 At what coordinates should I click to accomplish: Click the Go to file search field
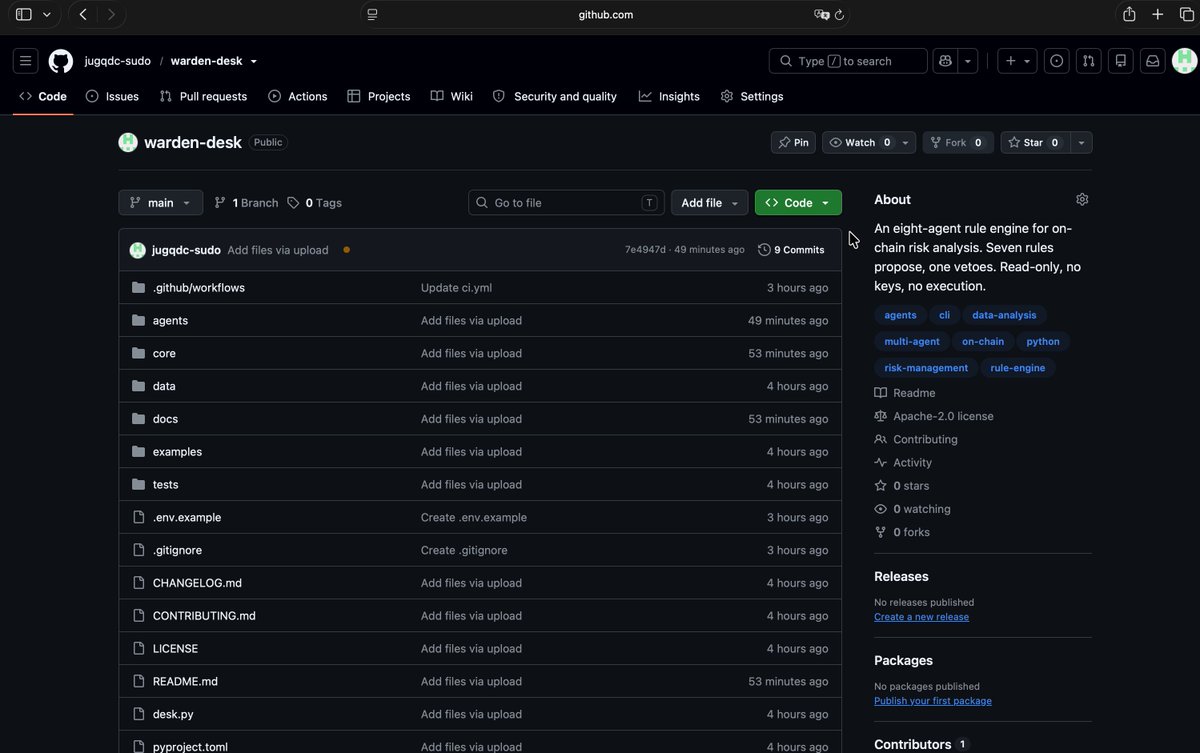566,203
